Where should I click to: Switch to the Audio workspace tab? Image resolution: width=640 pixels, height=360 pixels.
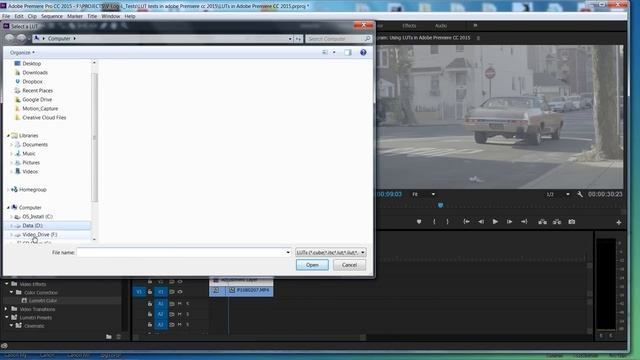[x=441, y=25]
